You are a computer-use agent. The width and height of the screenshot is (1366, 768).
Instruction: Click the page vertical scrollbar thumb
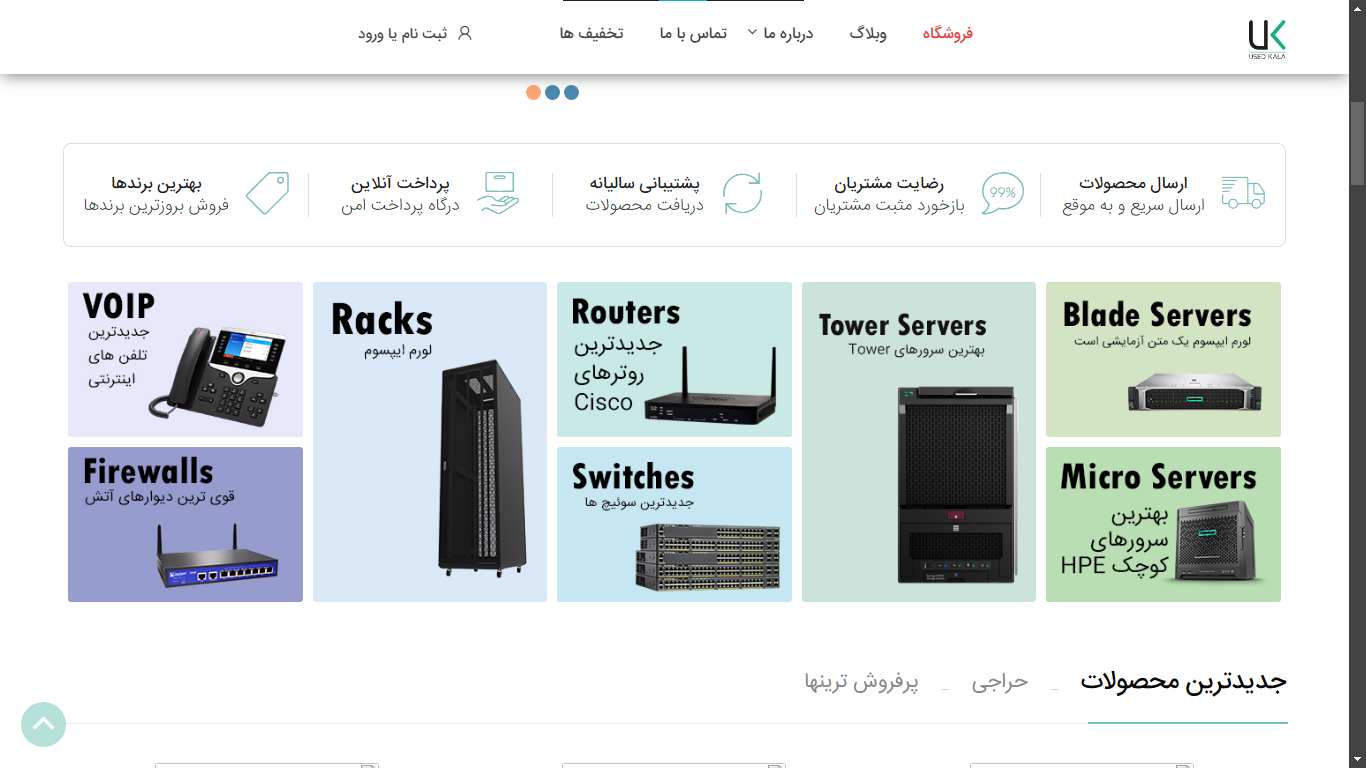coord(1357,143)
